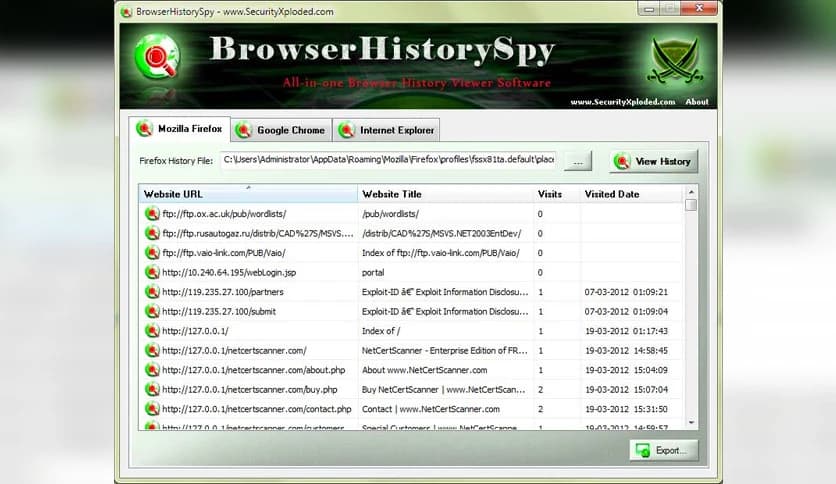The width and height of the screenshot is (836, 484).
Task: Sort by Visits column header
Action: coord(557,194)
